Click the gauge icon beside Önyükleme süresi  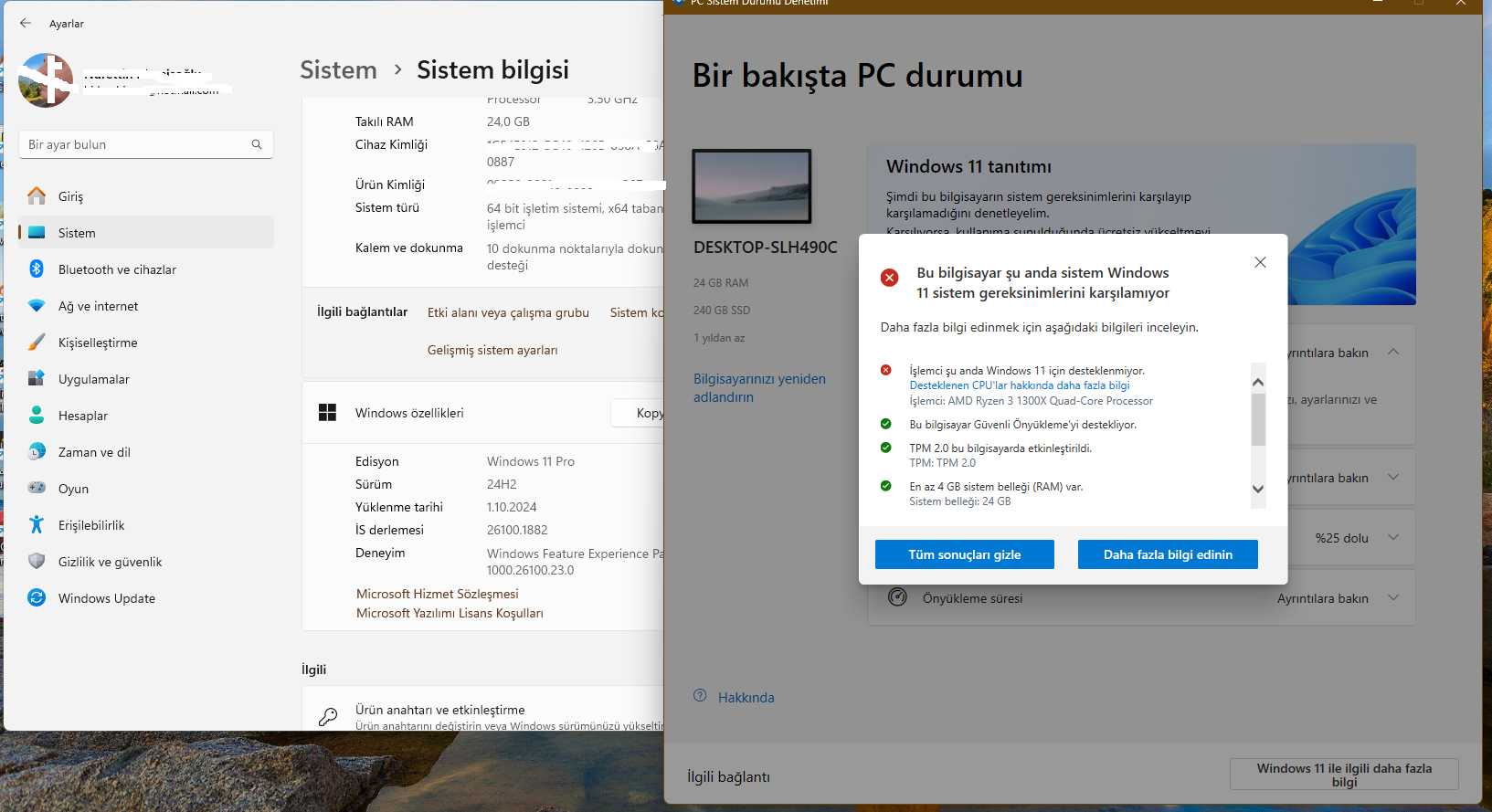tap(898, 597)
